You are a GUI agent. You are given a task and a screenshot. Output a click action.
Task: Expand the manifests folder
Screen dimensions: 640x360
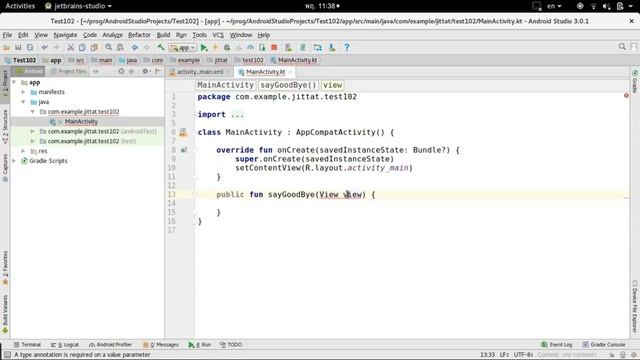[23, 92]
